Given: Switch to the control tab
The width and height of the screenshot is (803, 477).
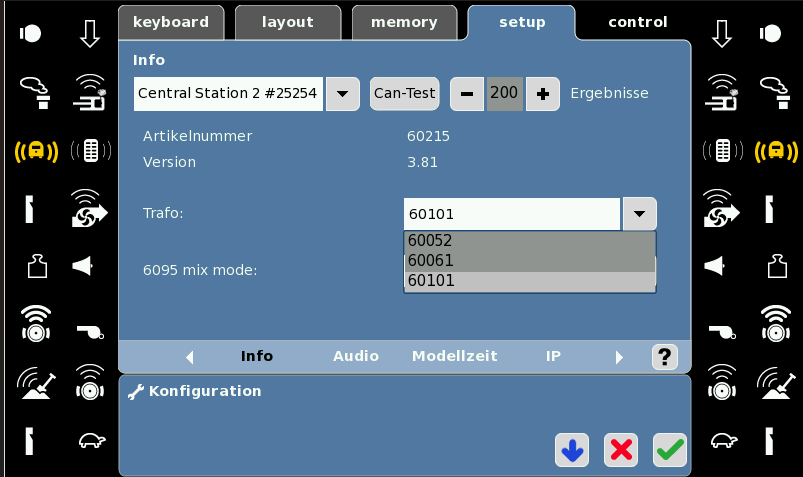Looking at the screenshot, I should pos(638,23).
